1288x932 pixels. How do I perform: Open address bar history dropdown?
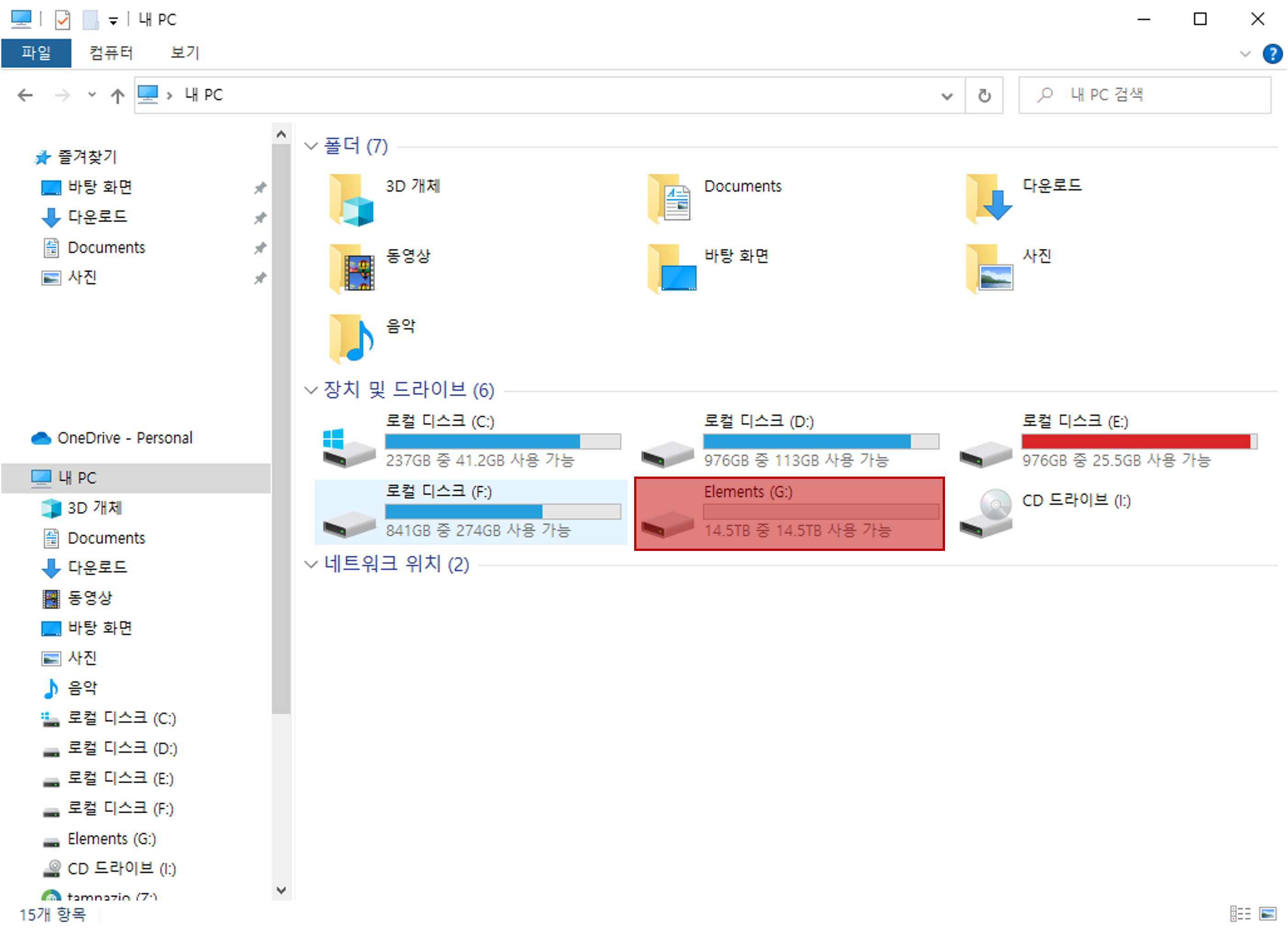coord(947,96)
